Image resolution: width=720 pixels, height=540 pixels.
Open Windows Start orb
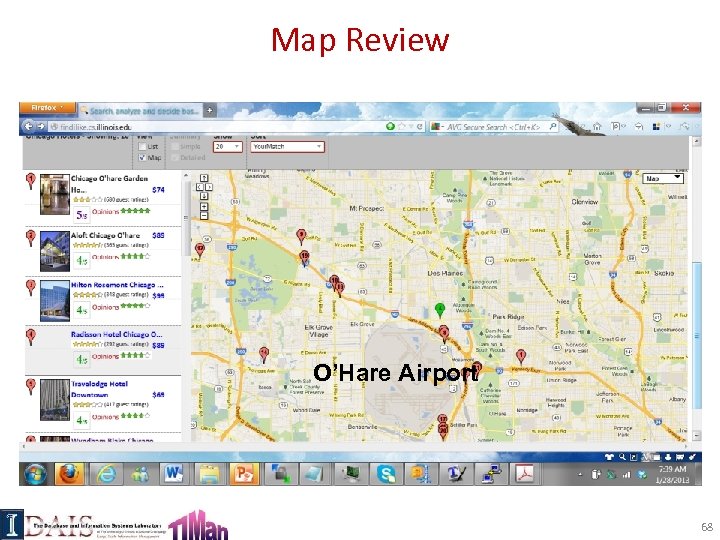pos(35,474)
